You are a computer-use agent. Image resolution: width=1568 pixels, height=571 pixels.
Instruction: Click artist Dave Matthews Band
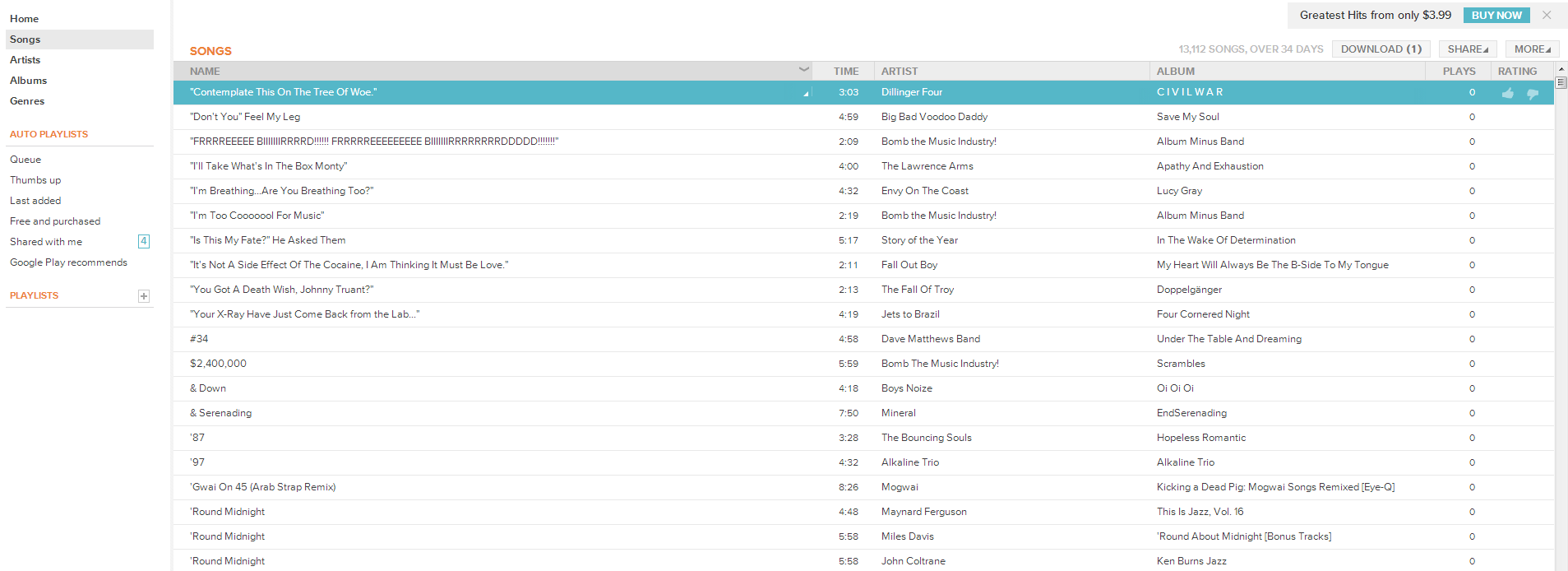[931, 339]
